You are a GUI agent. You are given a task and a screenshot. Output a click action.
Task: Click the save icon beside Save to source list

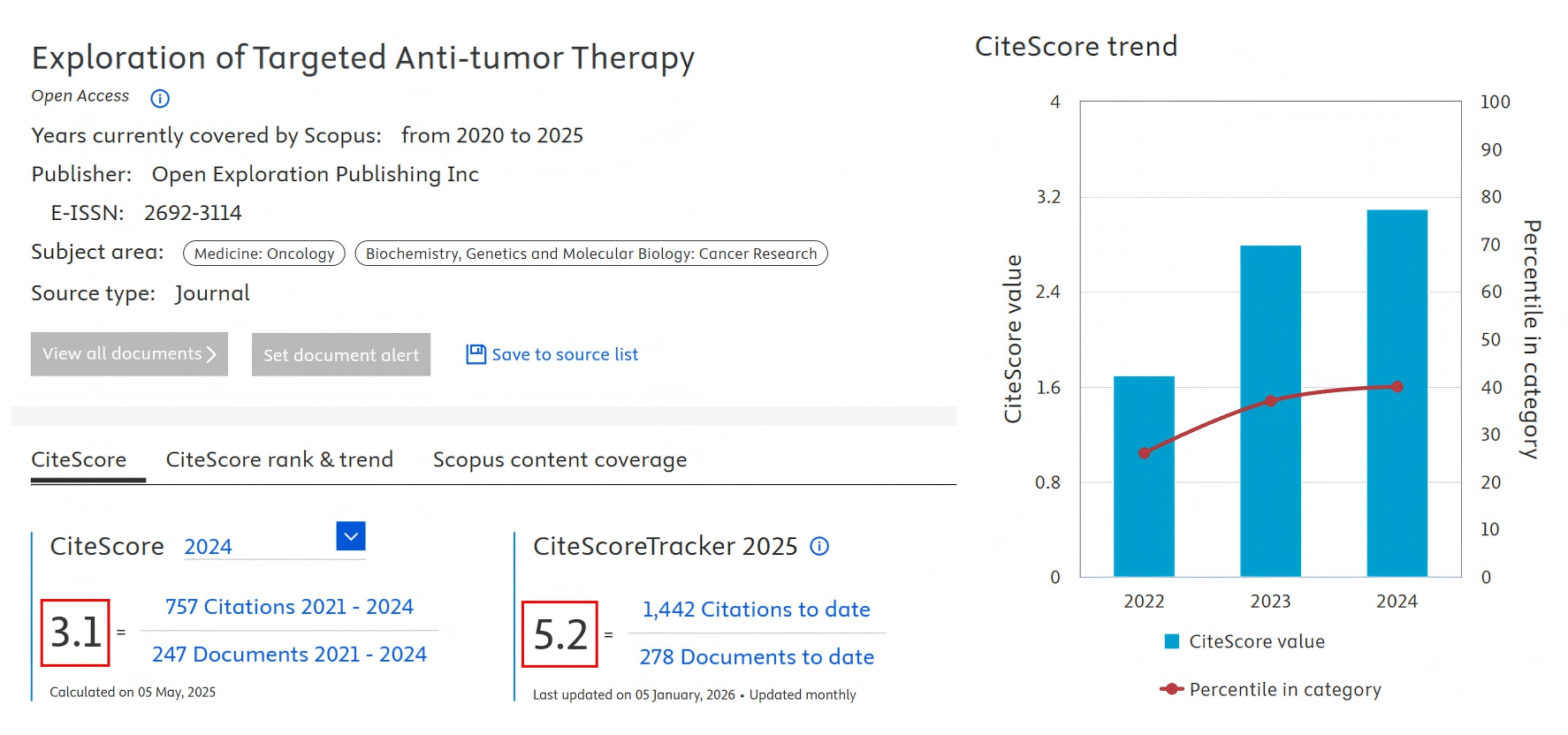pyautogui.click(x=476, y=354)
